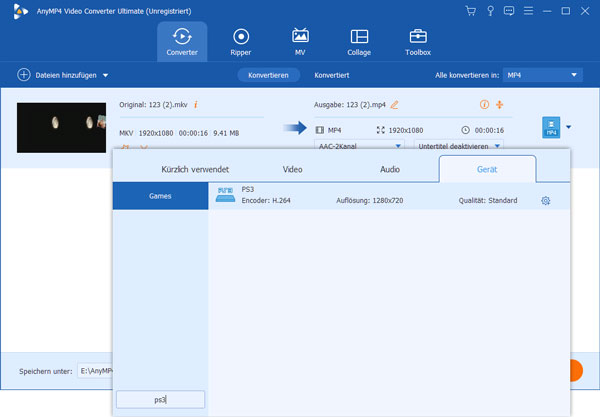
Task: Open Untertitel deaktivieren dropdown
Action: coord(459,145)
